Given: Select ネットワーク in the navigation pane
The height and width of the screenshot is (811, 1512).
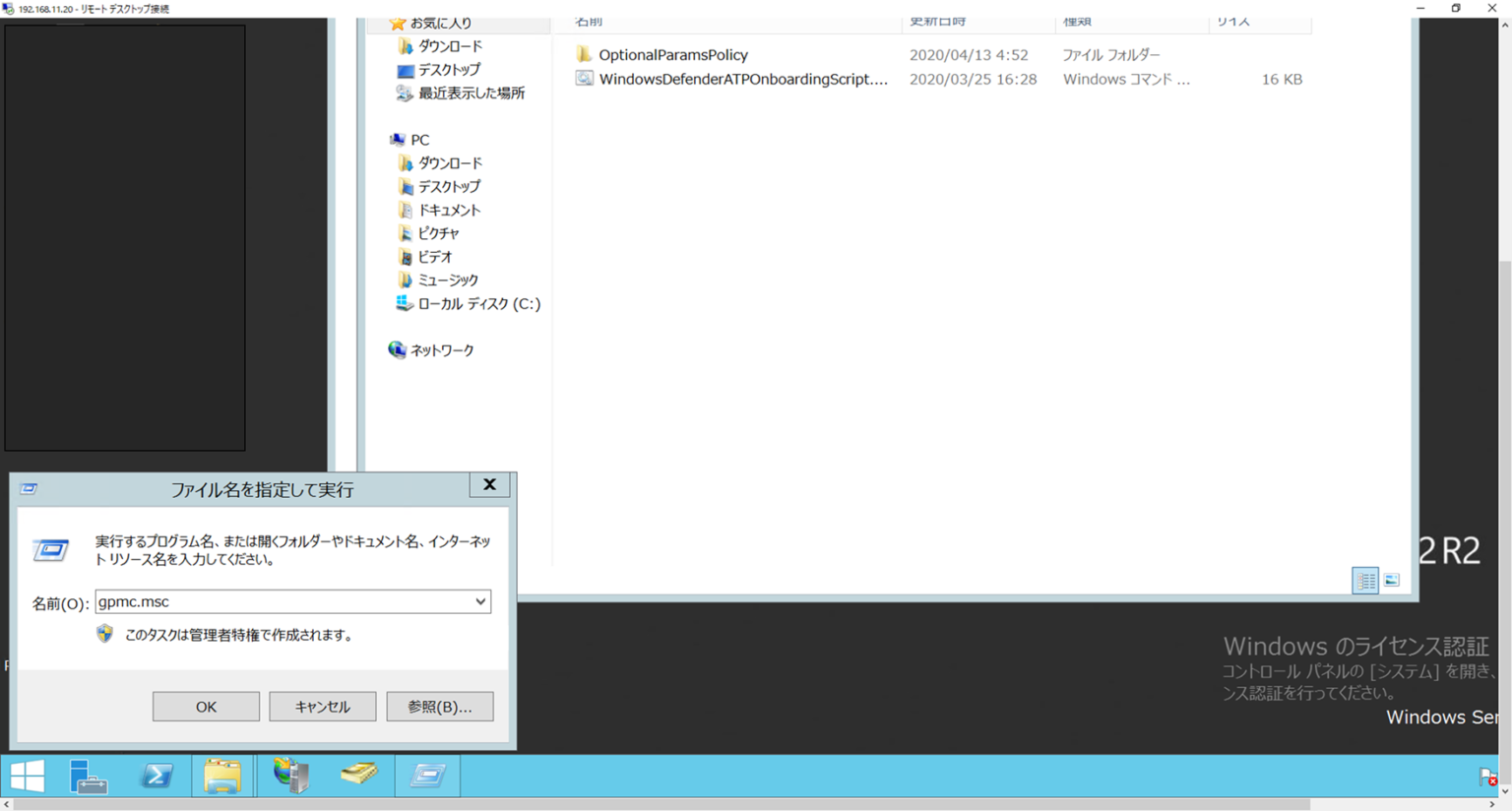Looking at the screenshot, I should 443,349.
